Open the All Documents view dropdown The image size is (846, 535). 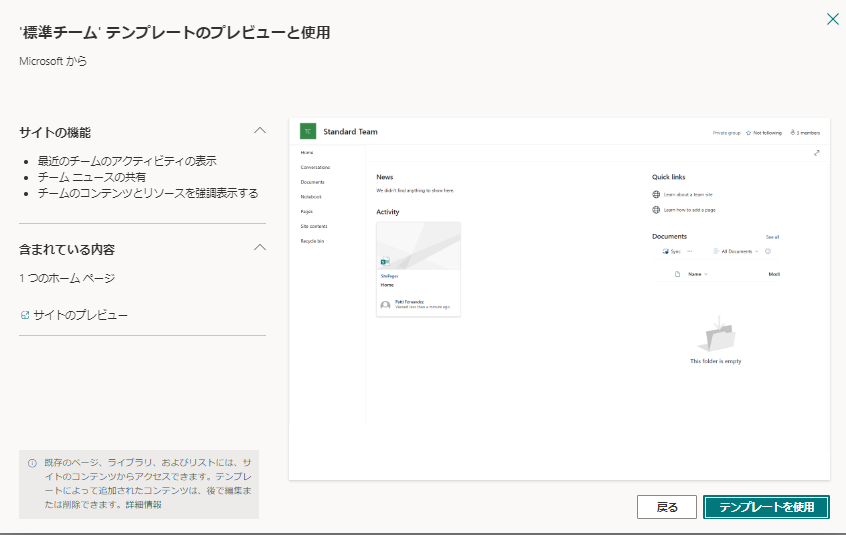[736, 251]
